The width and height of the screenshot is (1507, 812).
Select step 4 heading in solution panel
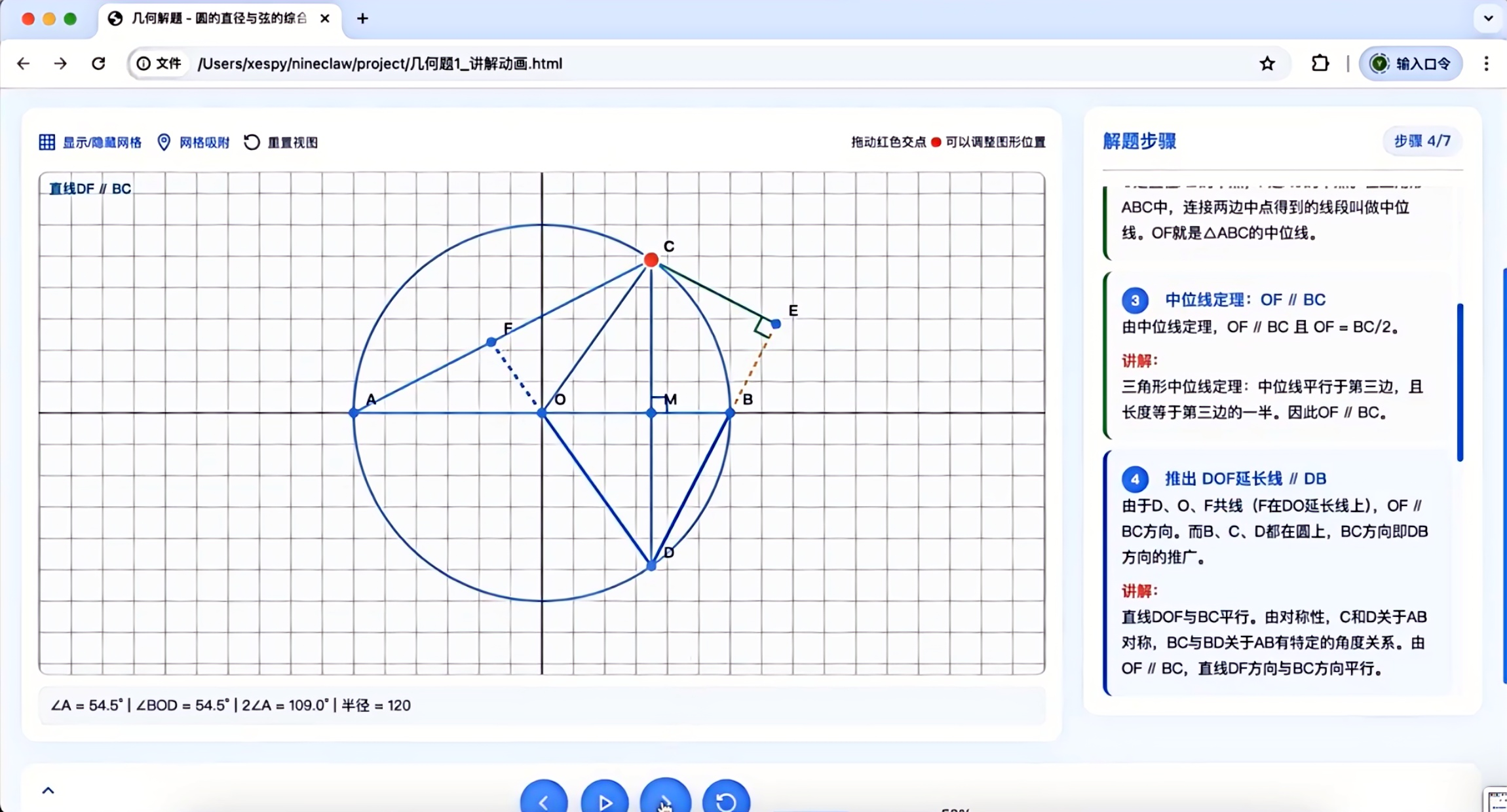coord(1245,479)
